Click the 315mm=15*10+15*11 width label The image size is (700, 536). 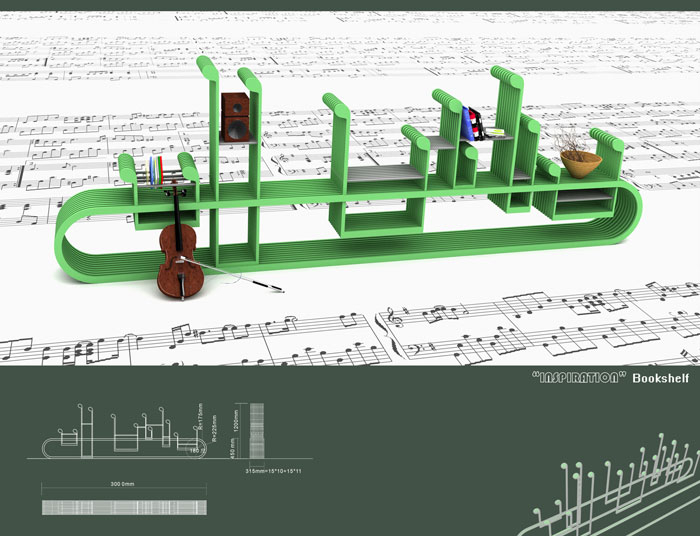pyautogui.click(x=273, y=473)
